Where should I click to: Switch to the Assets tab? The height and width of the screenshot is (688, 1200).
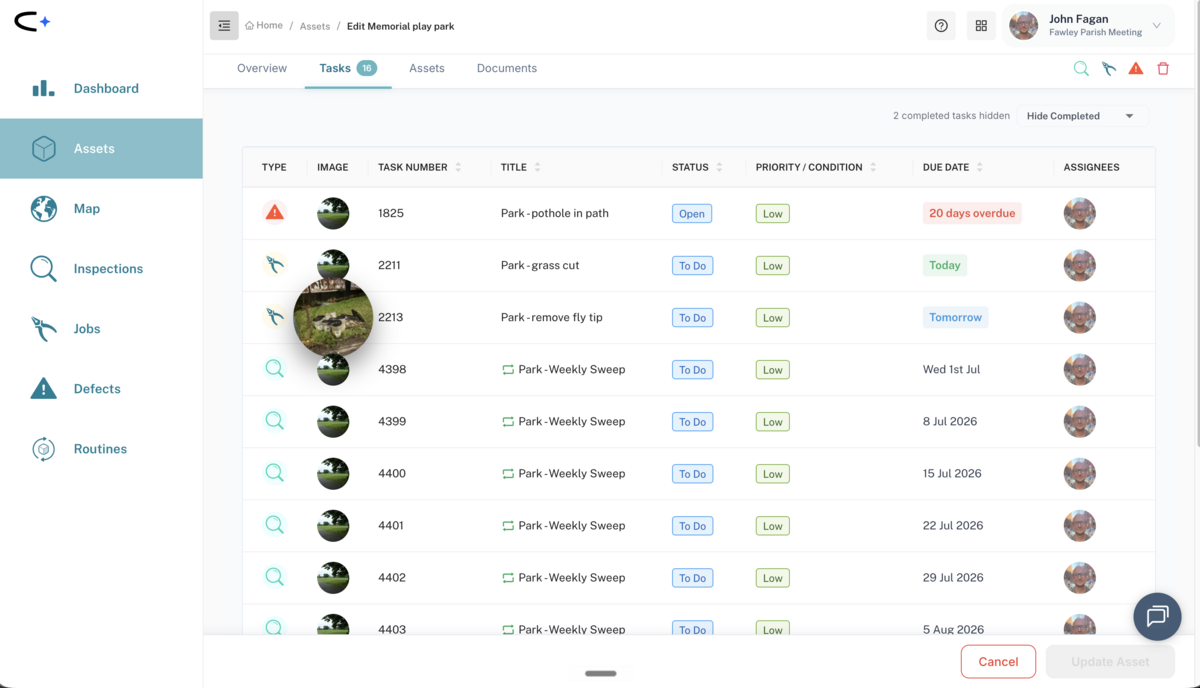click(x=427, y=68)
